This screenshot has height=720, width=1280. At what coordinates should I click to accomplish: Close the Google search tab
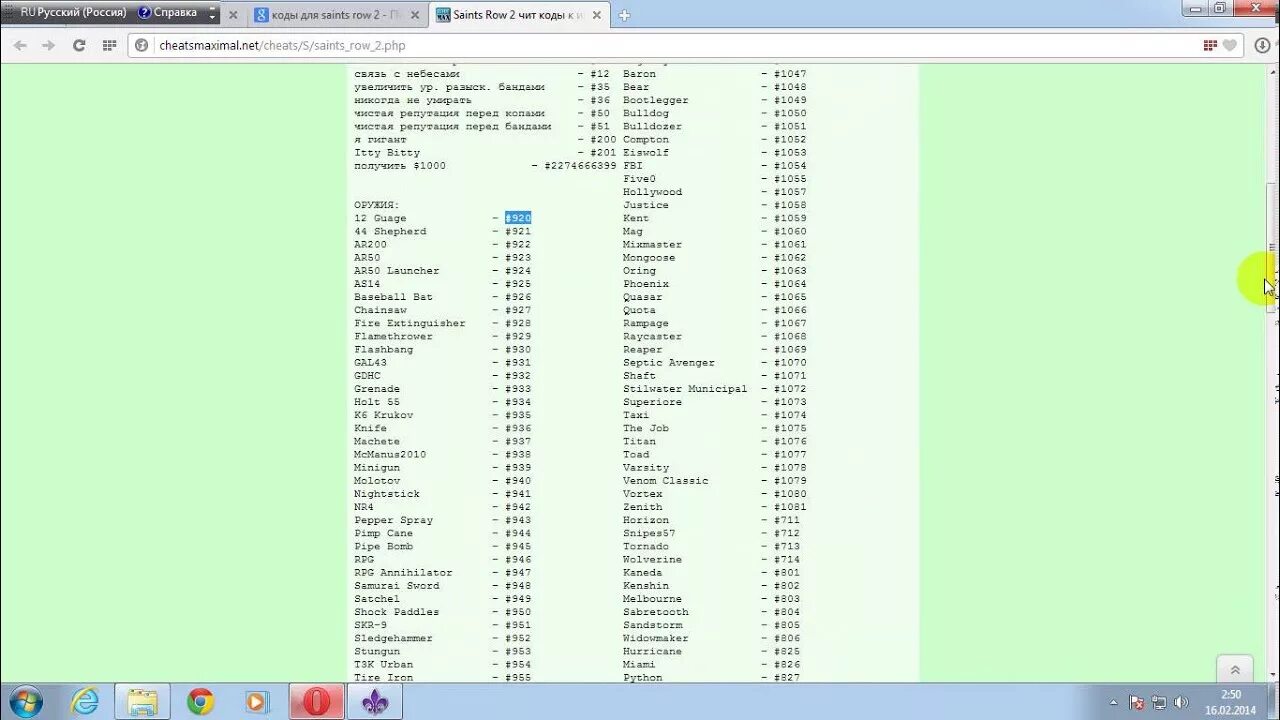(x=415, y=15)
